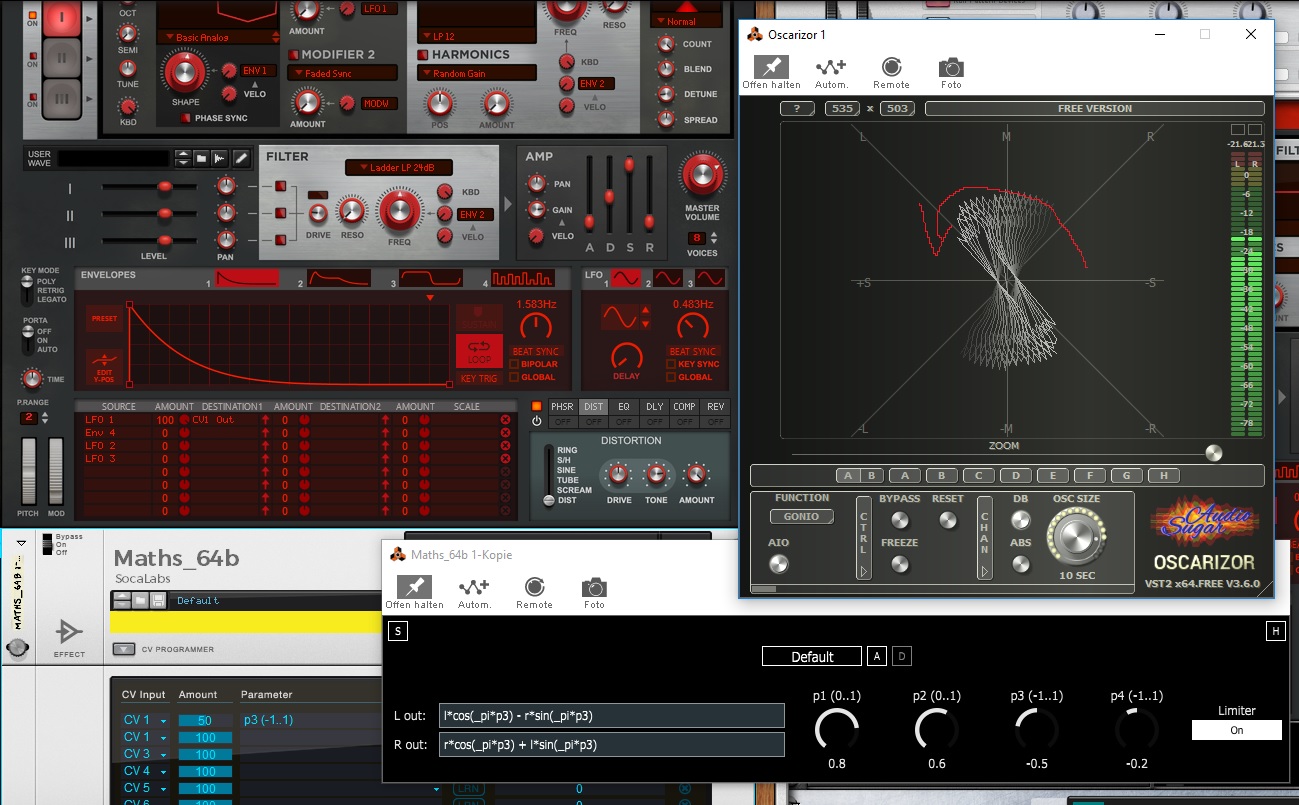Click Foto camera icon in Maths_64b window
The height and width of the screenshot is (805, 1299).
coord(594,592)
